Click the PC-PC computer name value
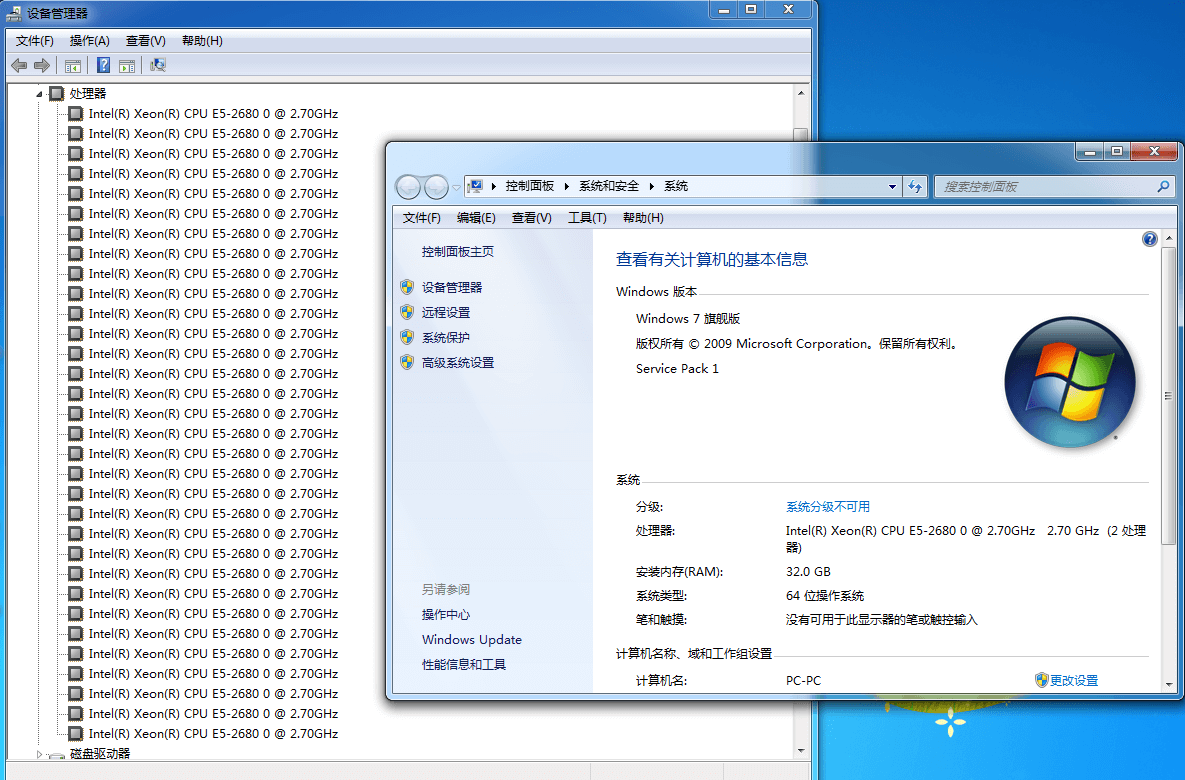This screenshot has width=1185, height=780. point(803,680)
